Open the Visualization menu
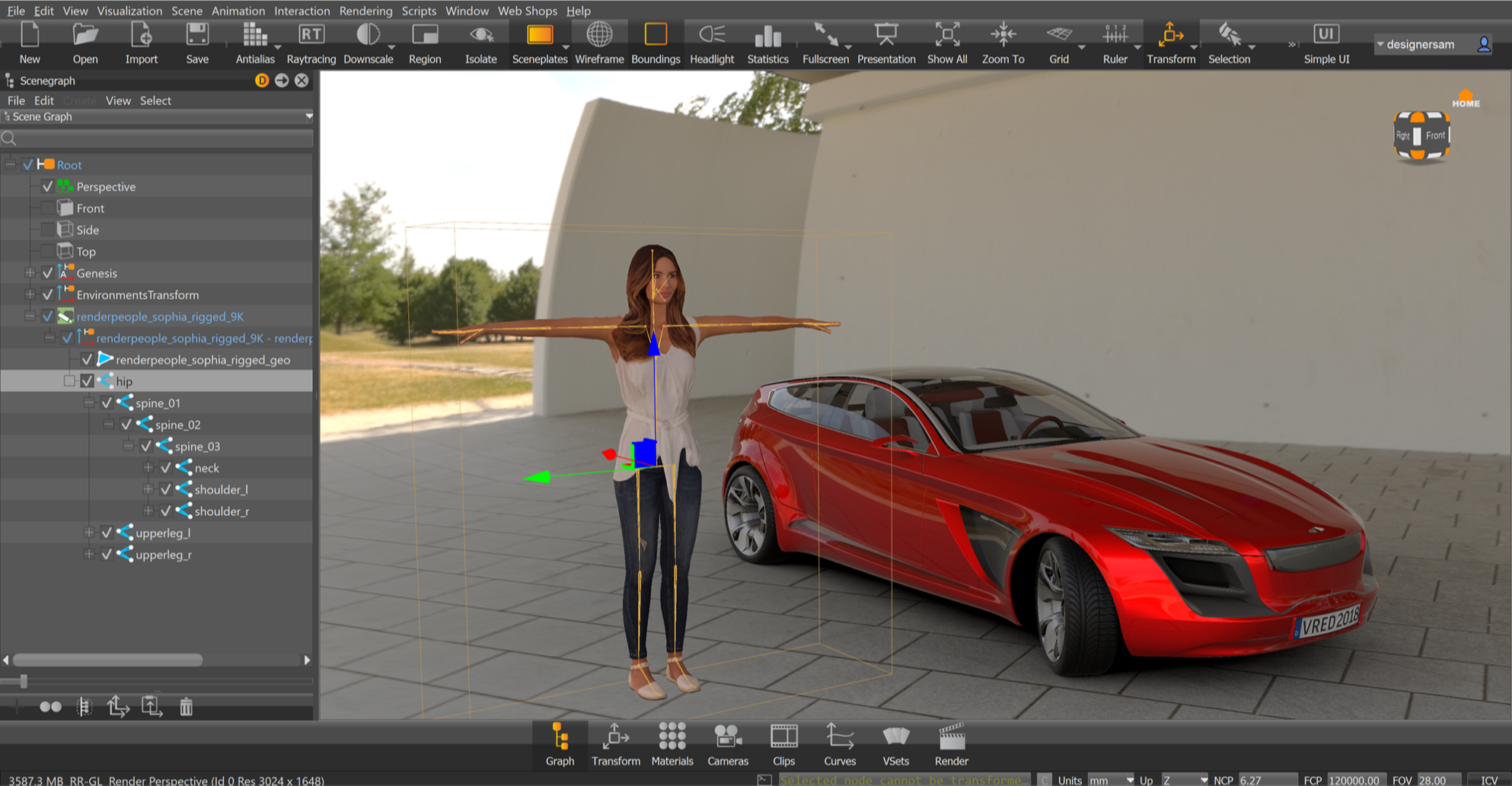Viewport: 1512px width, 786px height. point(129,11)
